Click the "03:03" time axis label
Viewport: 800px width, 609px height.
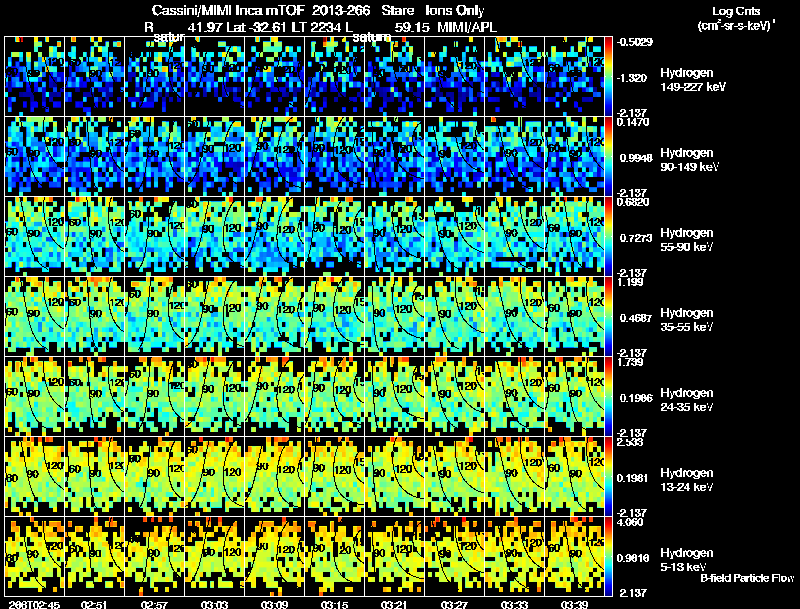pyautogui.click(x=214, y=605)
